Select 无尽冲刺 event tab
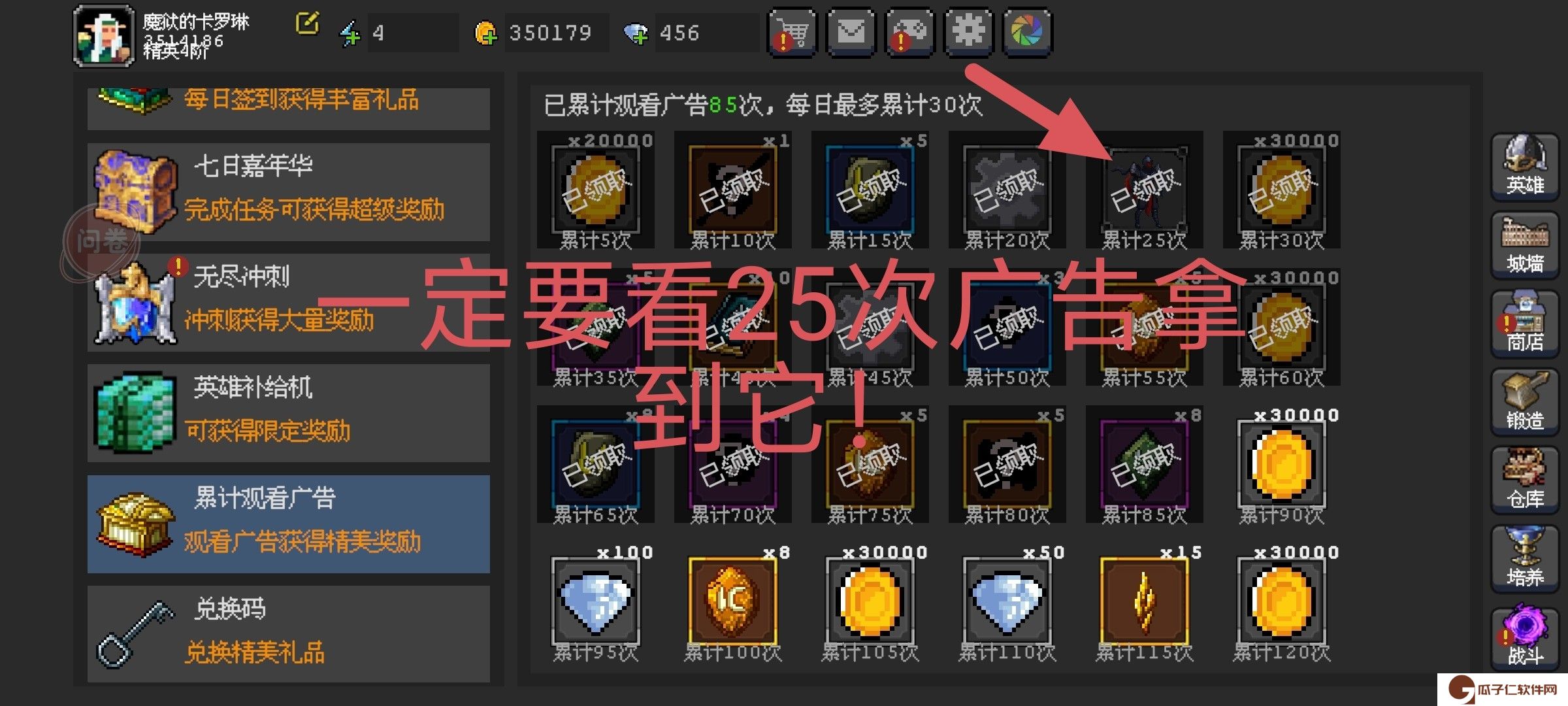1568x706 pixels. (289, 303)
